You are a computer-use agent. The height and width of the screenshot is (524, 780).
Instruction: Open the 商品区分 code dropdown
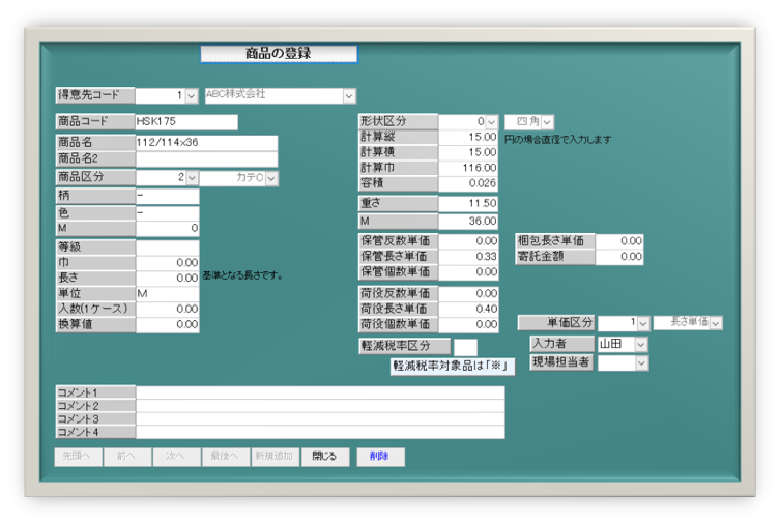(191, 177)
